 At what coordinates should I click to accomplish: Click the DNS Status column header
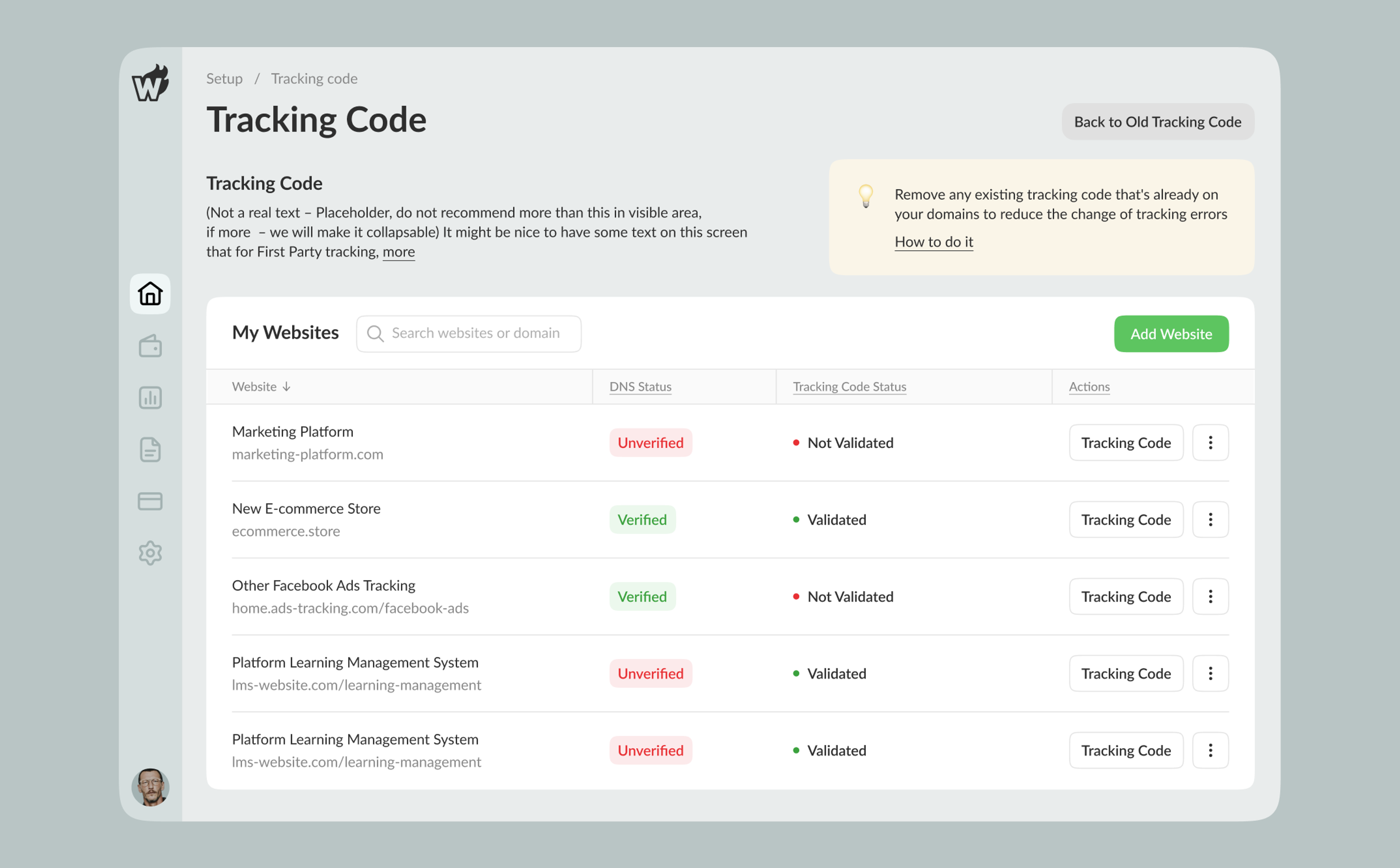tap(641, 386)
